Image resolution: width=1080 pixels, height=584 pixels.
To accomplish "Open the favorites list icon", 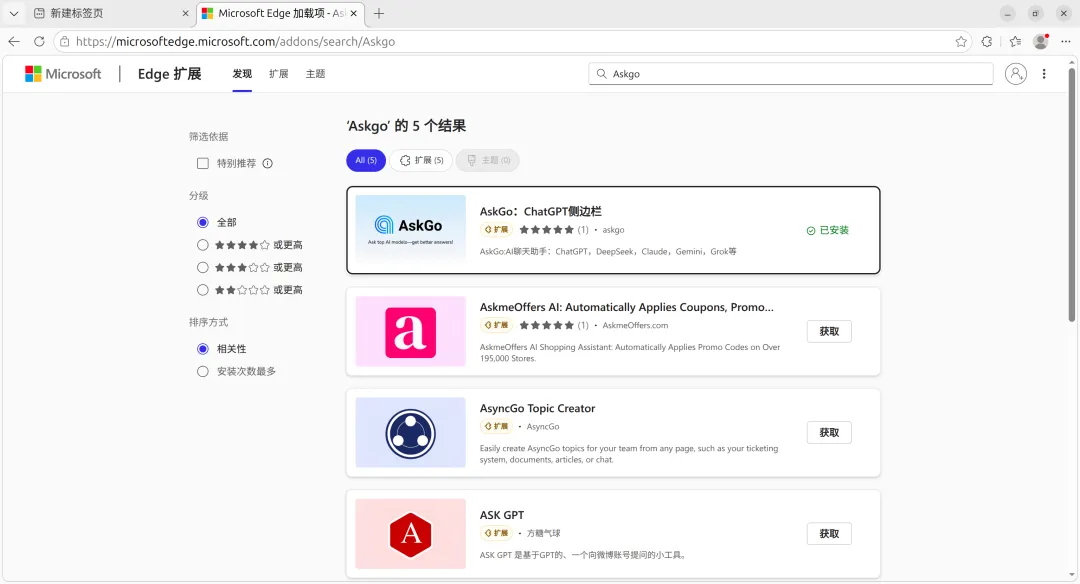I will point(1015,41).
